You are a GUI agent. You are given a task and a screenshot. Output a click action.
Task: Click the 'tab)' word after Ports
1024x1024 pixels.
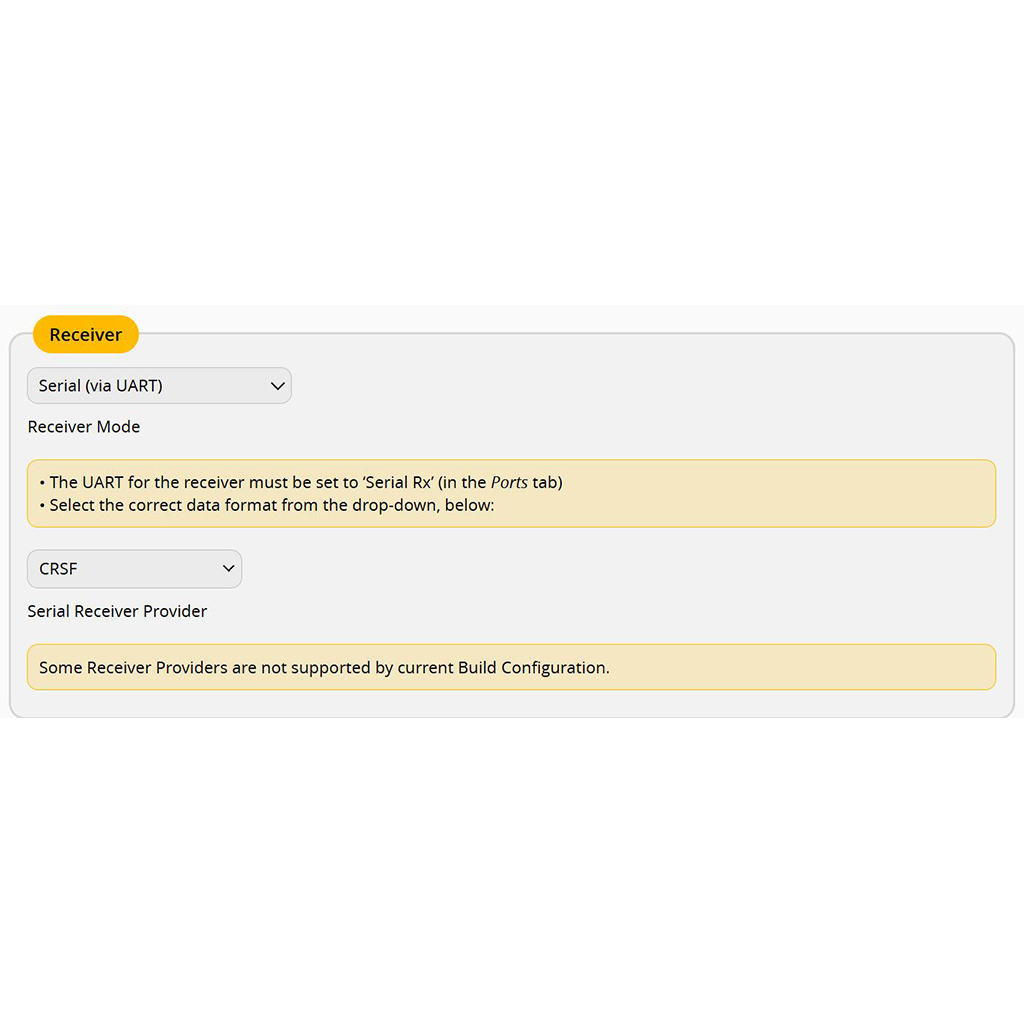547,482
